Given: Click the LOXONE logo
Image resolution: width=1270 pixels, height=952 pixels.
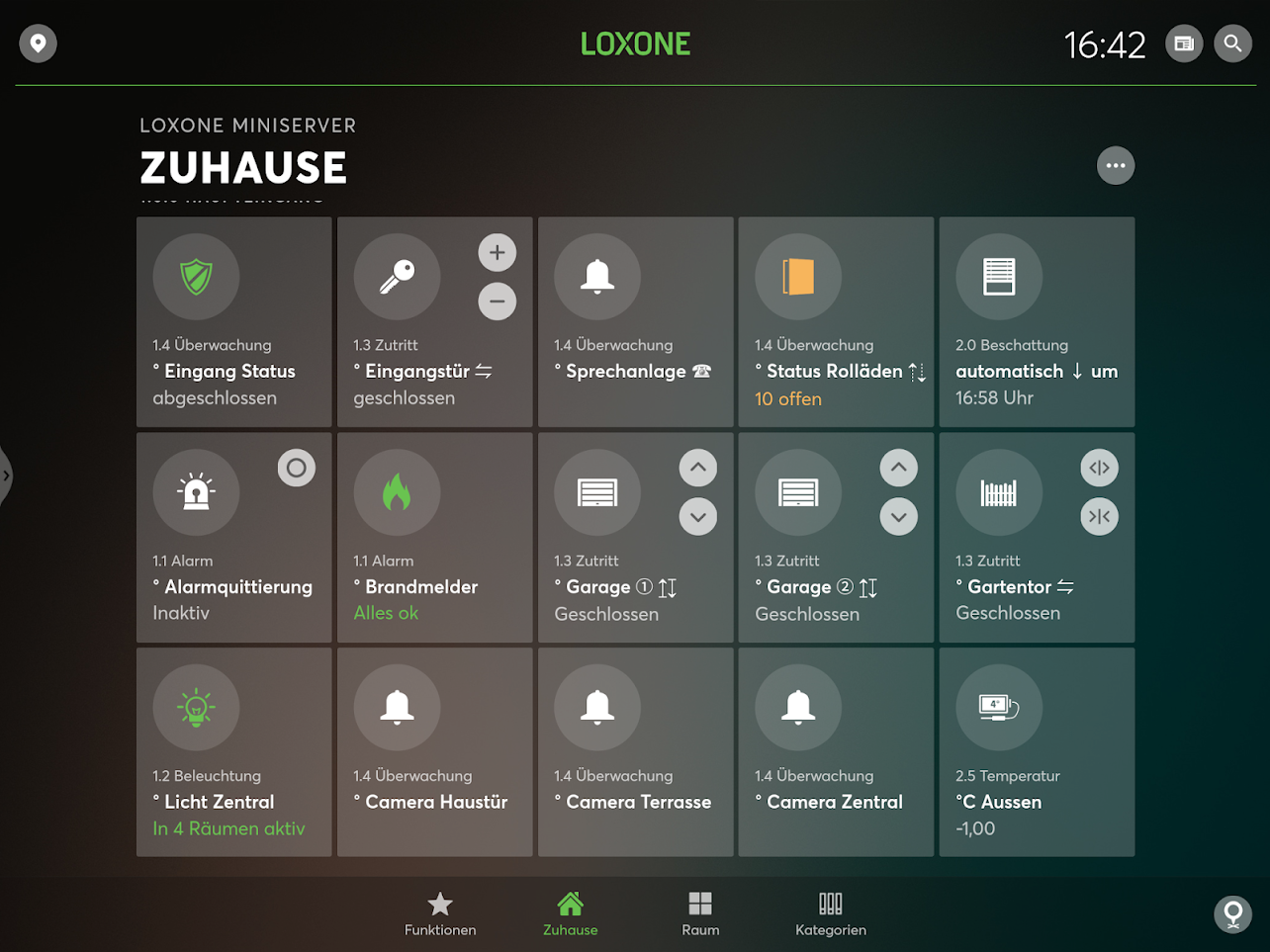Looking at the screenshot, I should pos(635,43).
